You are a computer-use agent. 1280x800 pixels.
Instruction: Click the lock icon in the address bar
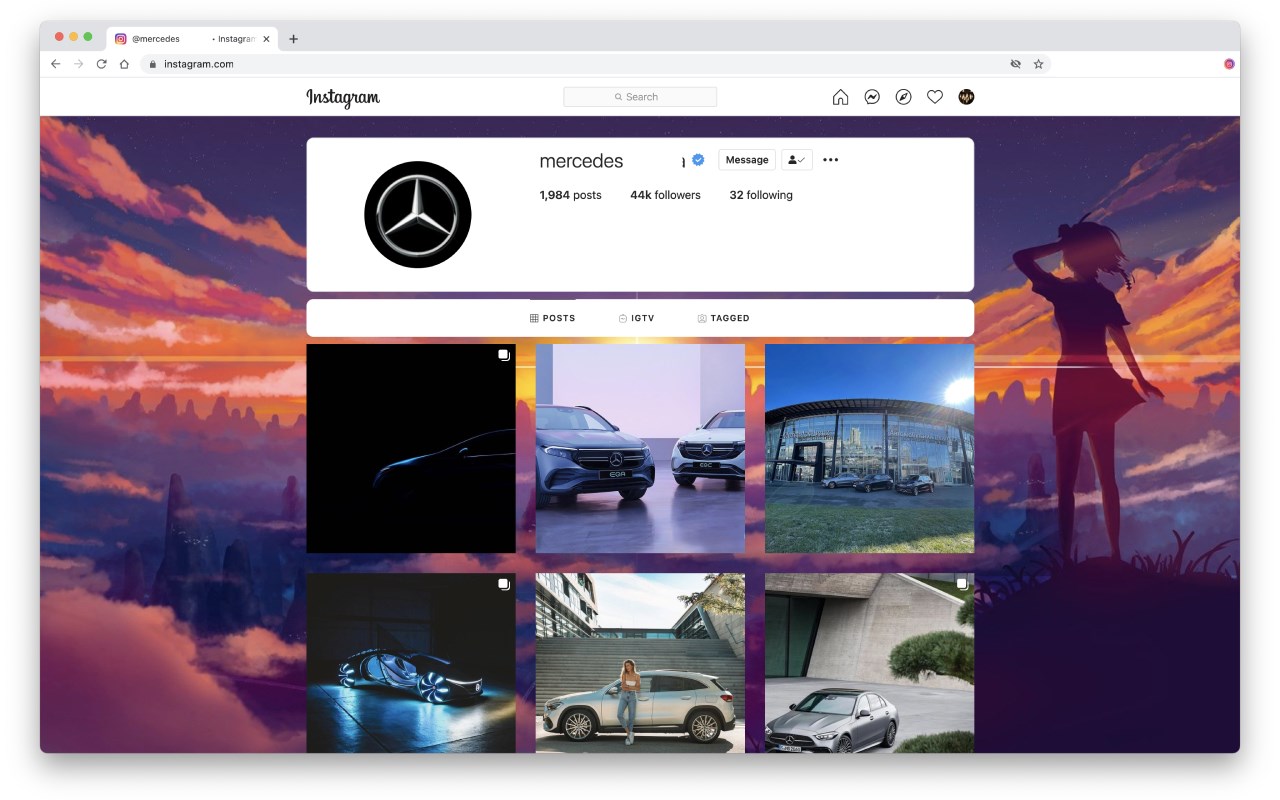click(x=153, y=64)
